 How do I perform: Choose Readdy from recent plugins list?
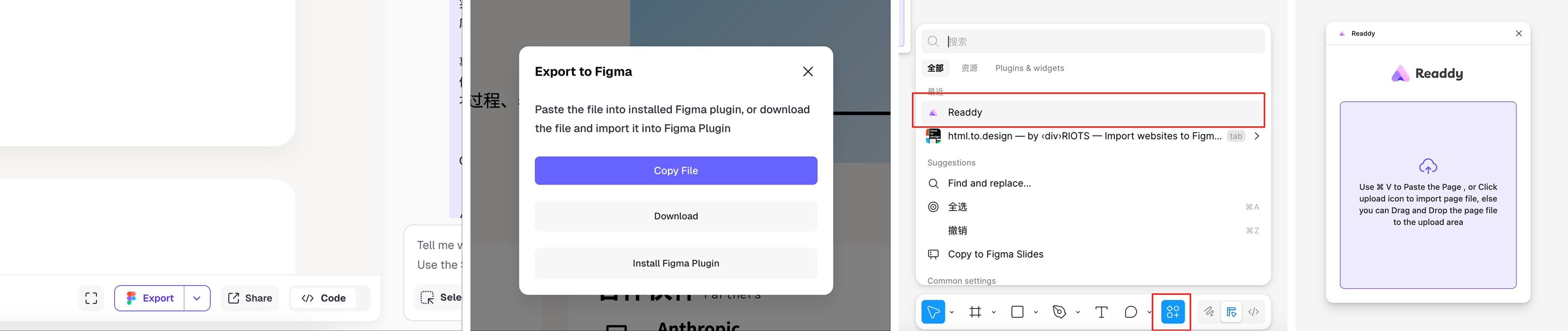[x=965, y=112]
